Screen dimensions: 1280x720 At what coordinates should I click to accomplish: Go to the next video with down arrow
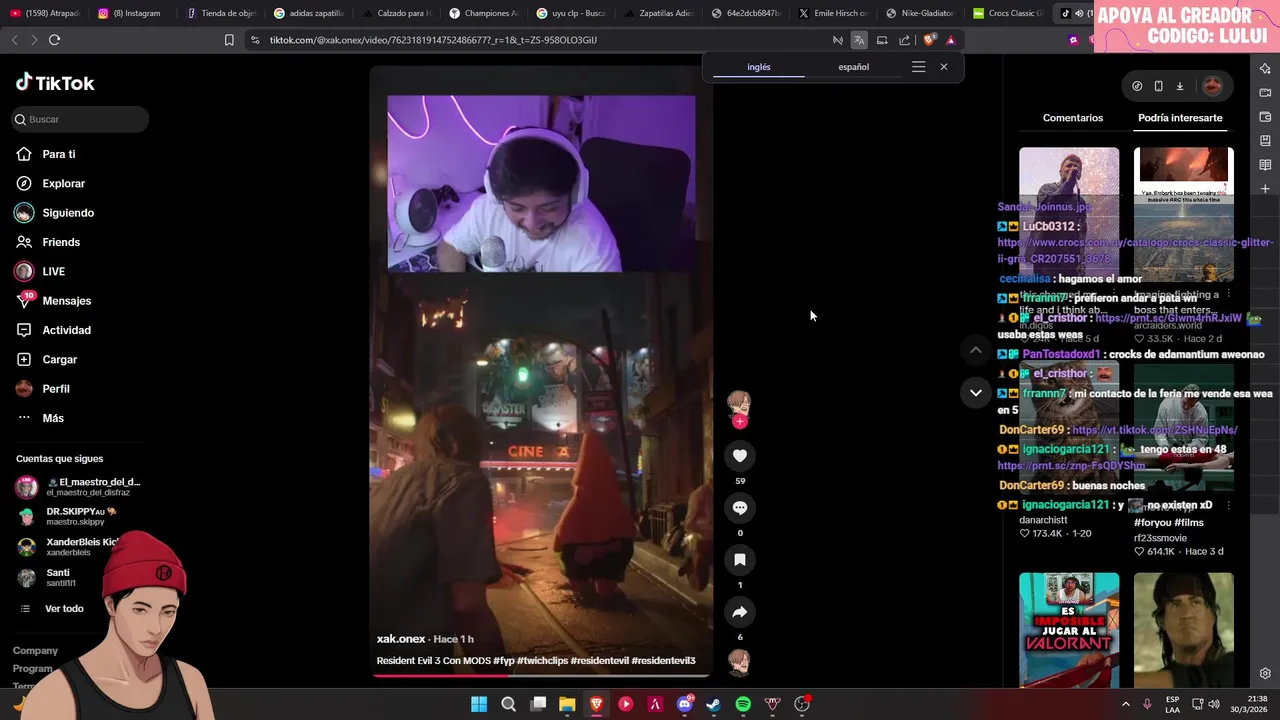point(976,393)
